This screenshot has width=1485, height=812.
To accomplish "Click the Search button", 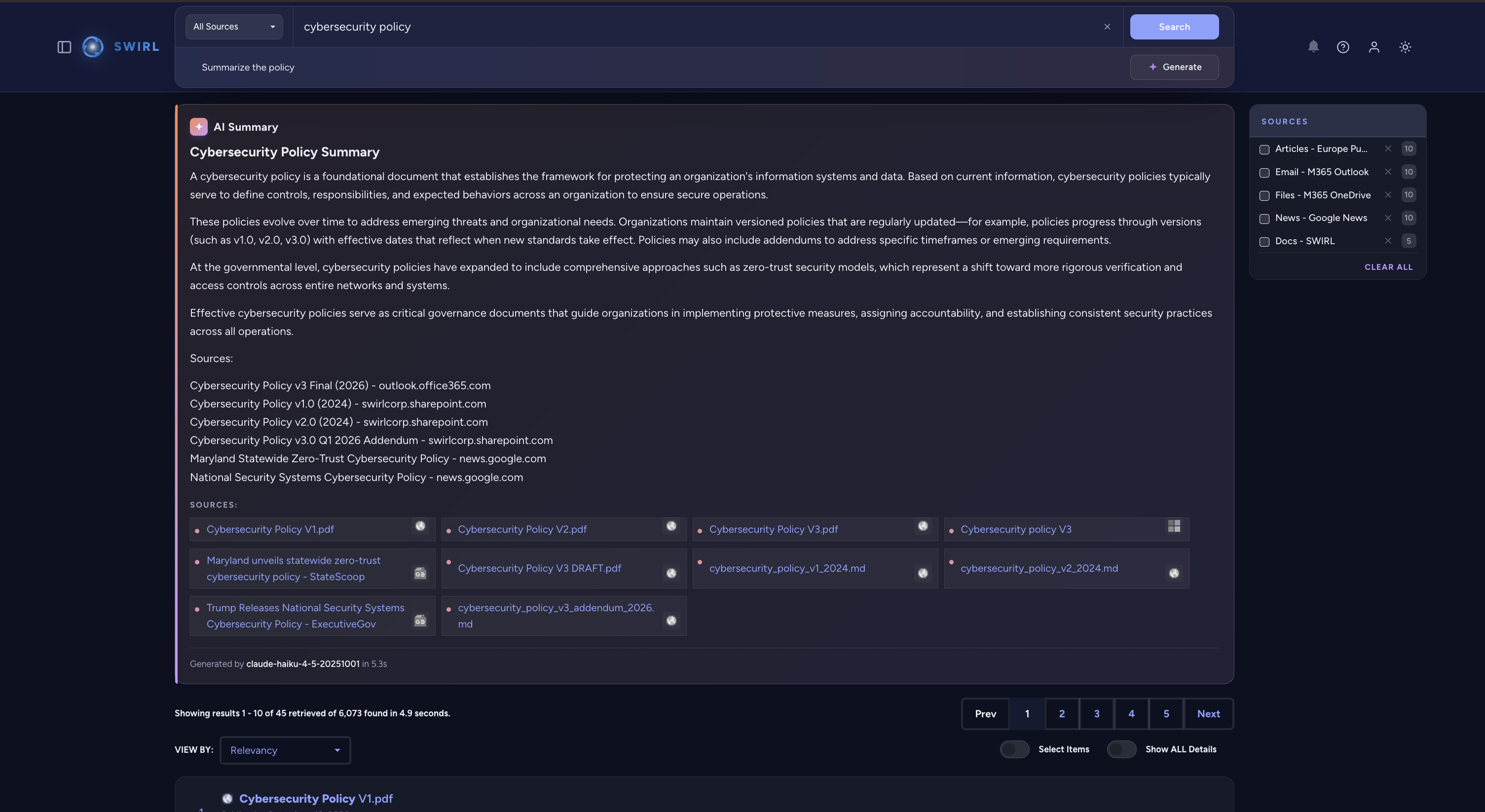I will [x=1174, y=27].
